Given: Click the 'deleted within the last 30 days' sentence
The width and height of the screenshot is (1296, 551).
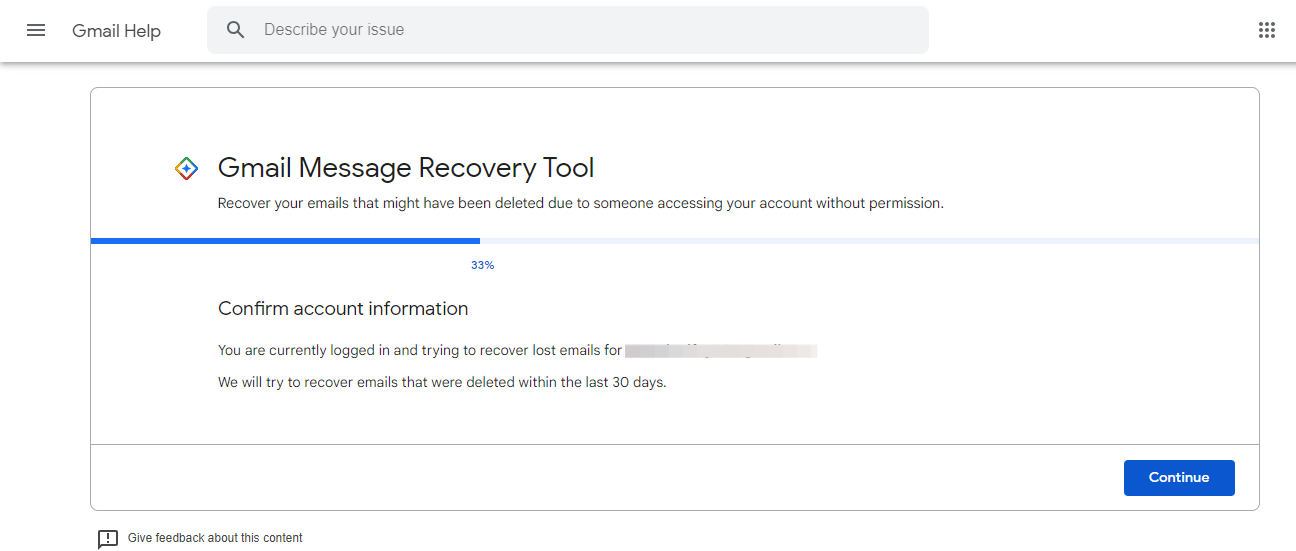Looking at the screenshot, I should pyautogui.click(x=442, y=383).
